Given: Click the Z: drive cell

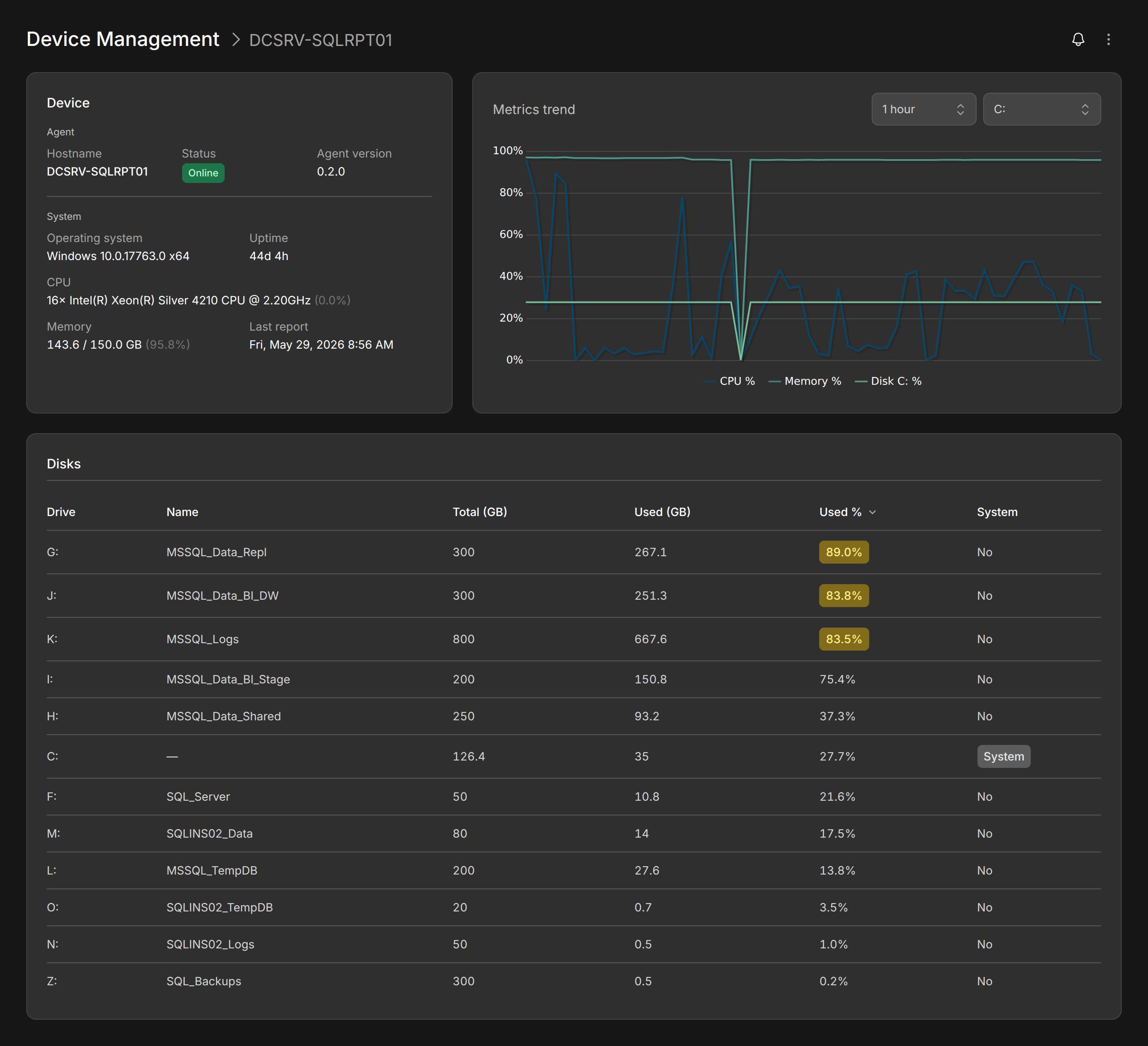Looking at the screenshot, I should pos(52,981).
